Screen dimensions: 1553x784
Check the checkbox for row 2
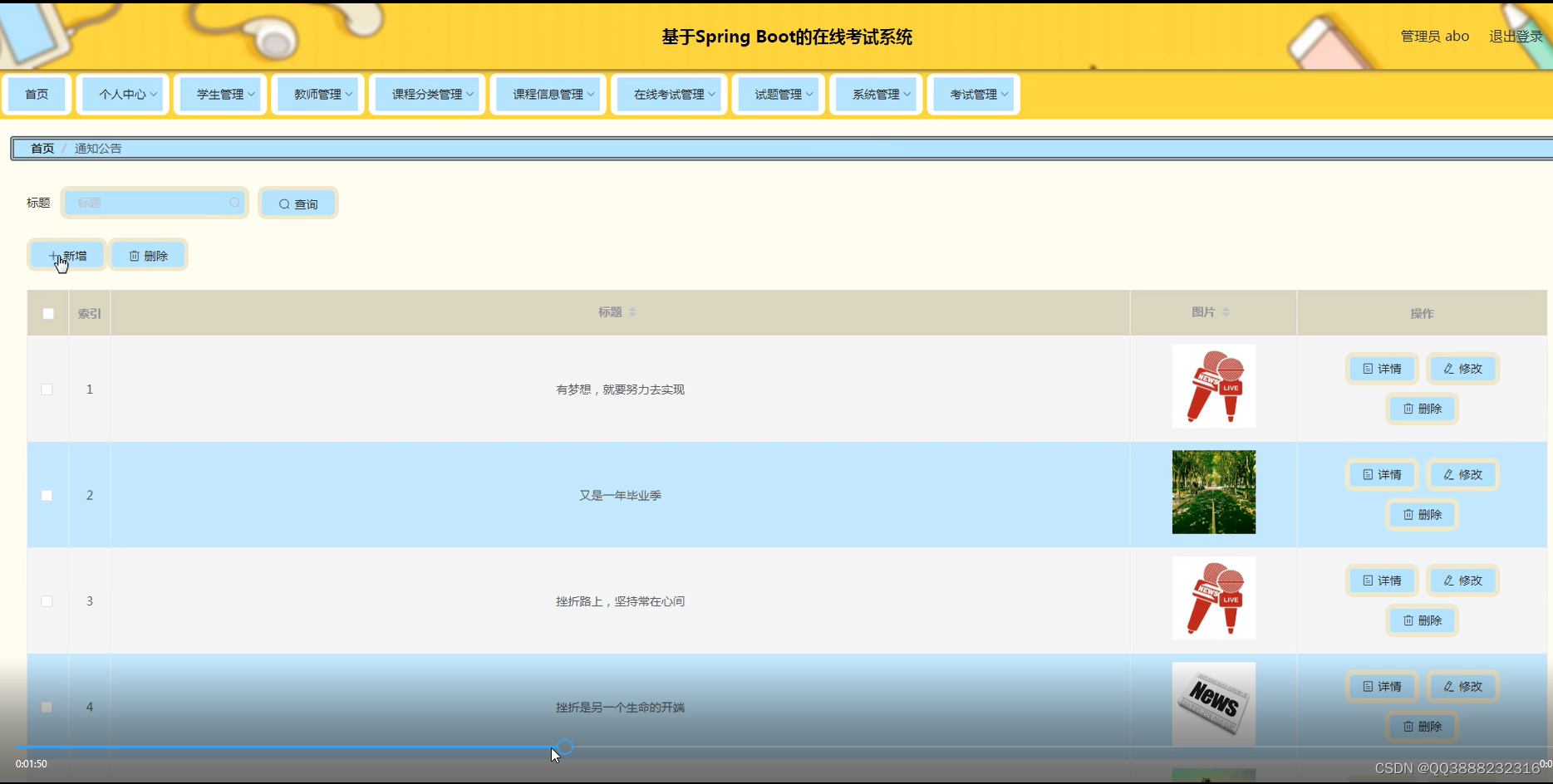[47, 495]
